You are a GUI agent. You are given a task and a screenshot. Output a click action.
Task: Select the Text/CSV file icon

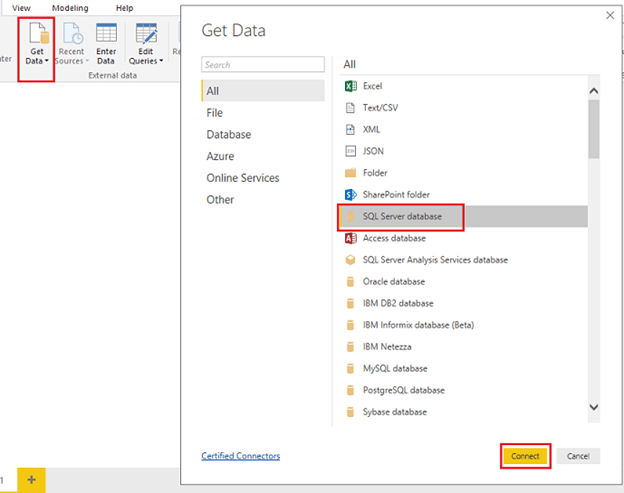tap(350, 108)
